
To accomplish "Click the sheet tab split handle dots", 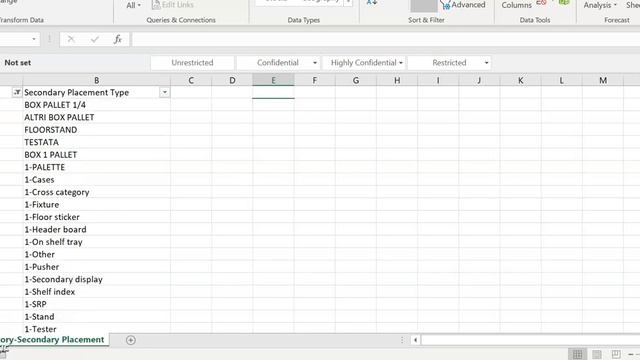I will coord(402,340).
